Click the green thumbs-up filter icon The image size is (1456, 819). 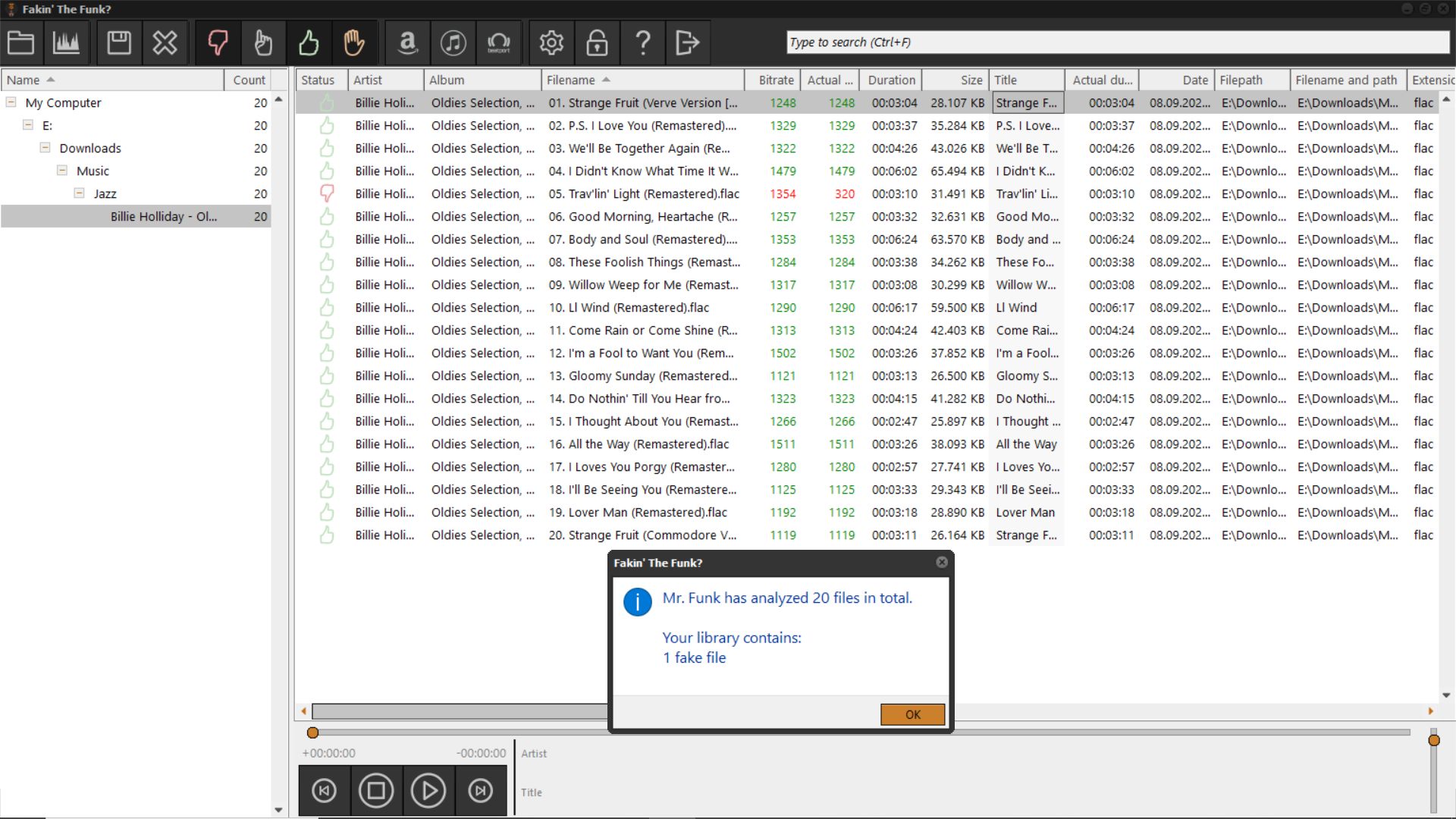(309, 42)
